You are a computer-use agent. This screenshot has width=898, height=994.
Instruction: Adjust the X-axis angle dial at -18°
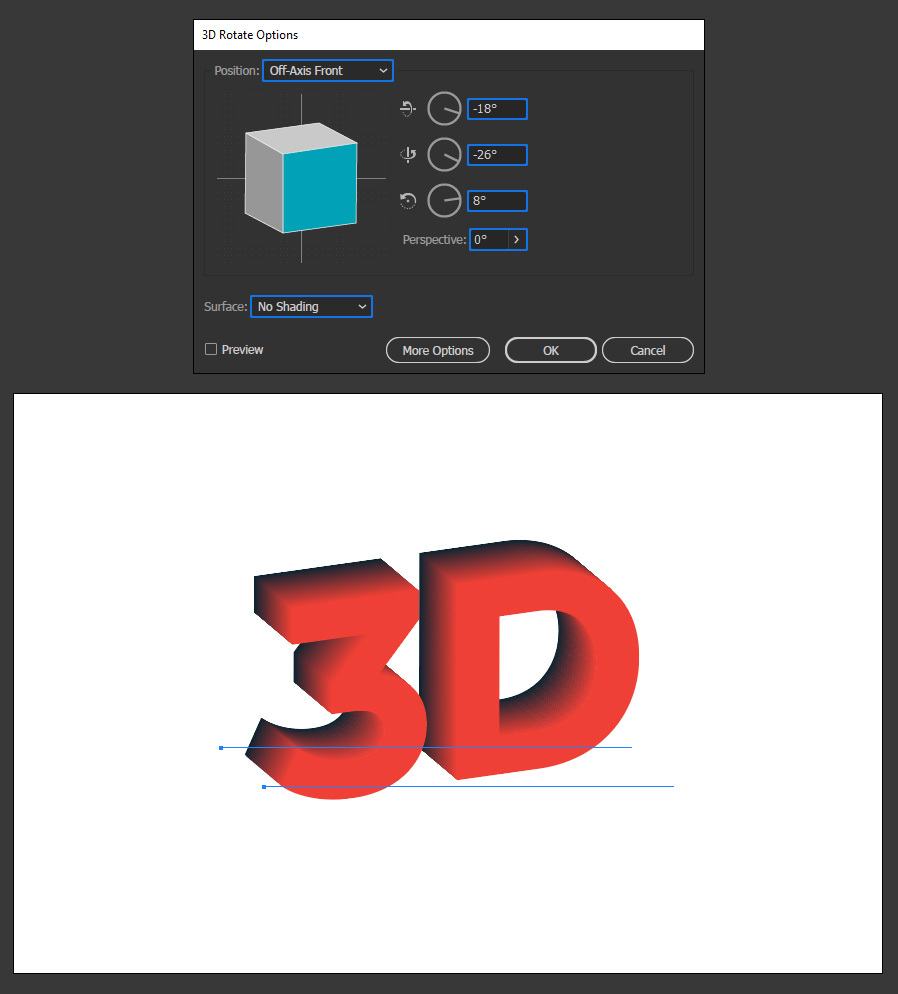pyautogui.click(x=444, y=109)
